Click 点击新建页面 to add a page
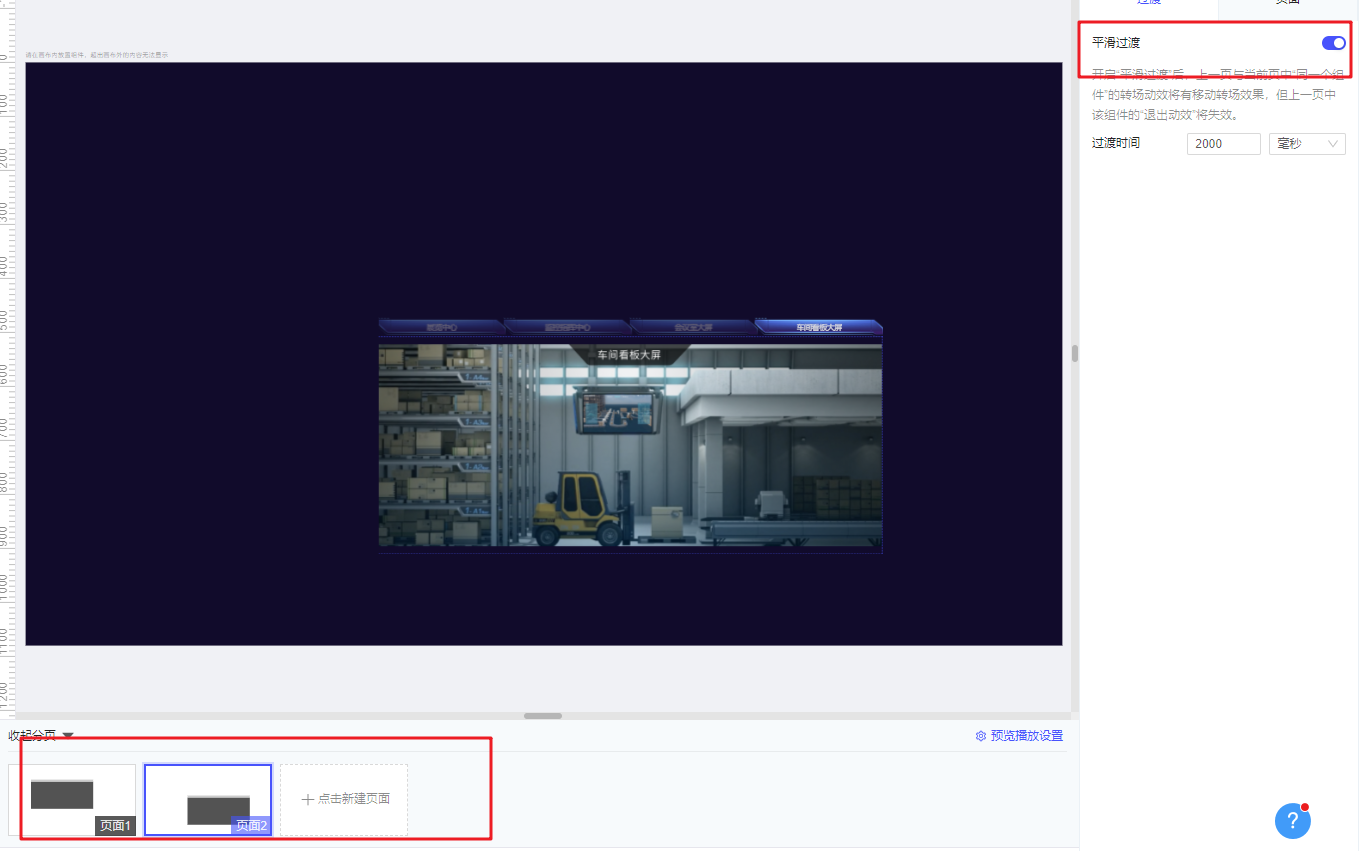Screen dimensions: 1359x851 [x=344, y=799]
